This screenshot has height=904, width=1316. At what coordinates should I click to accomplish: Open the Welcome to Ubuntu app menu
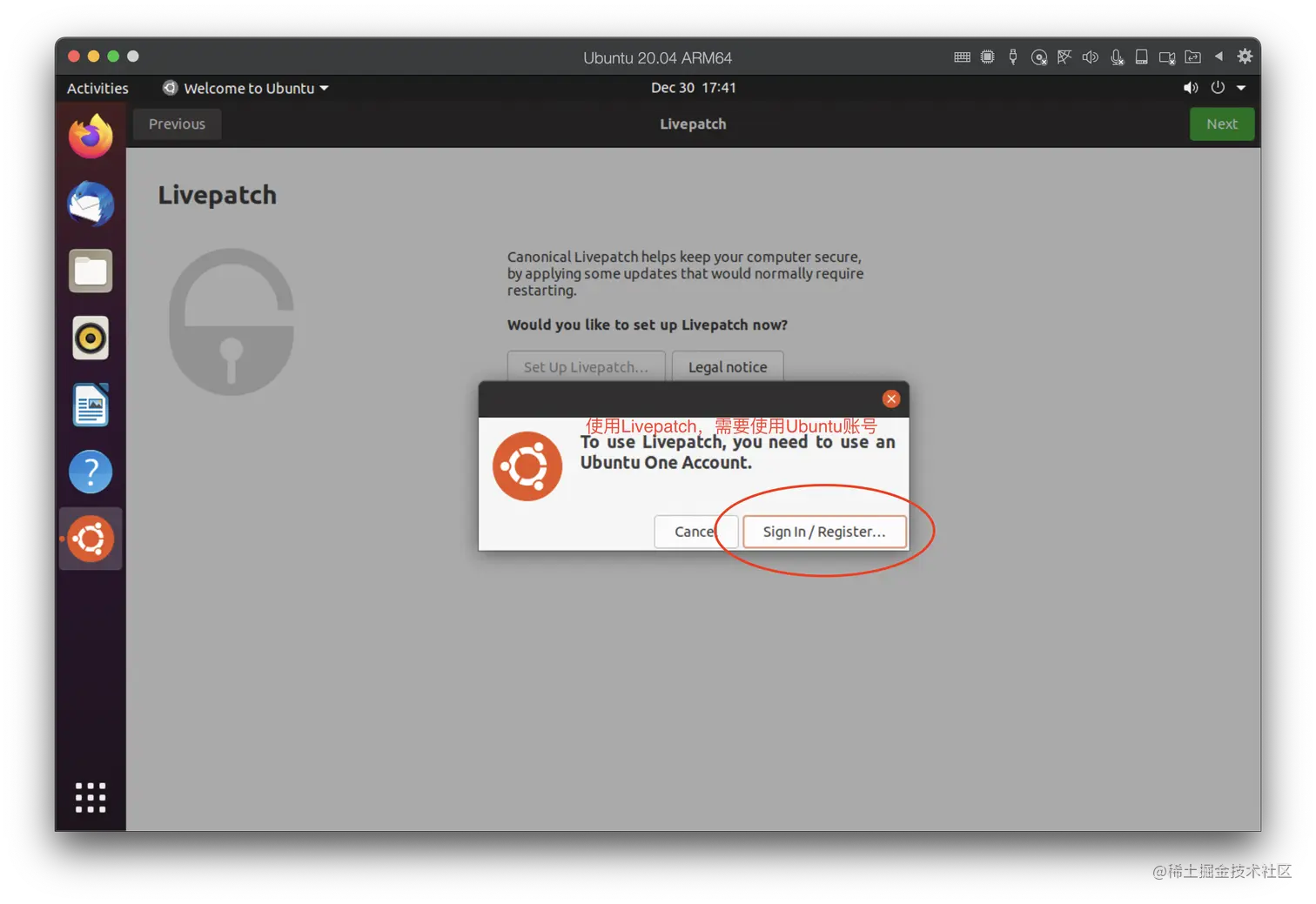click(x=245, y=88)
